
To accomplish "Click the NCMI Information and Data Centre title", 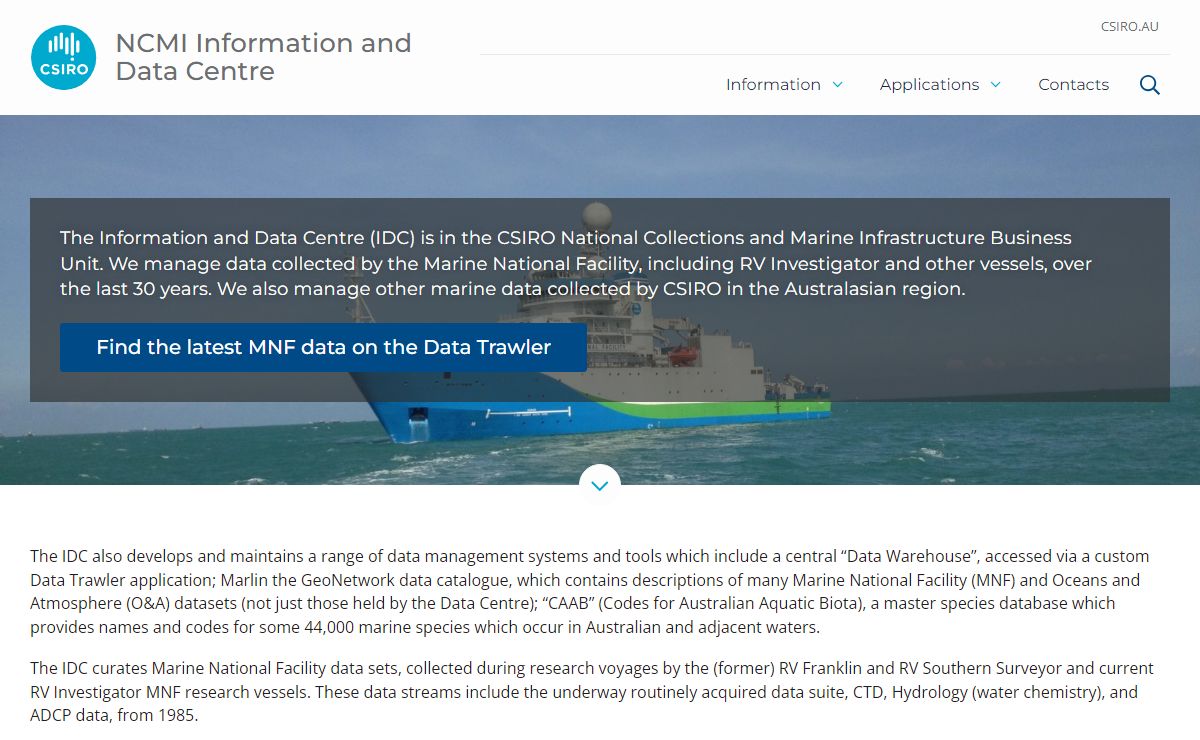I will 264,57.
